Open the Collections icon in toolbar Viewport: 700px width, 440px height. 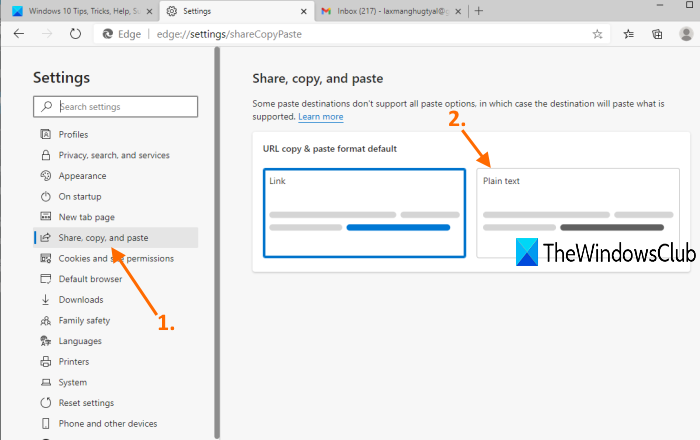click(x=657, y=34)
